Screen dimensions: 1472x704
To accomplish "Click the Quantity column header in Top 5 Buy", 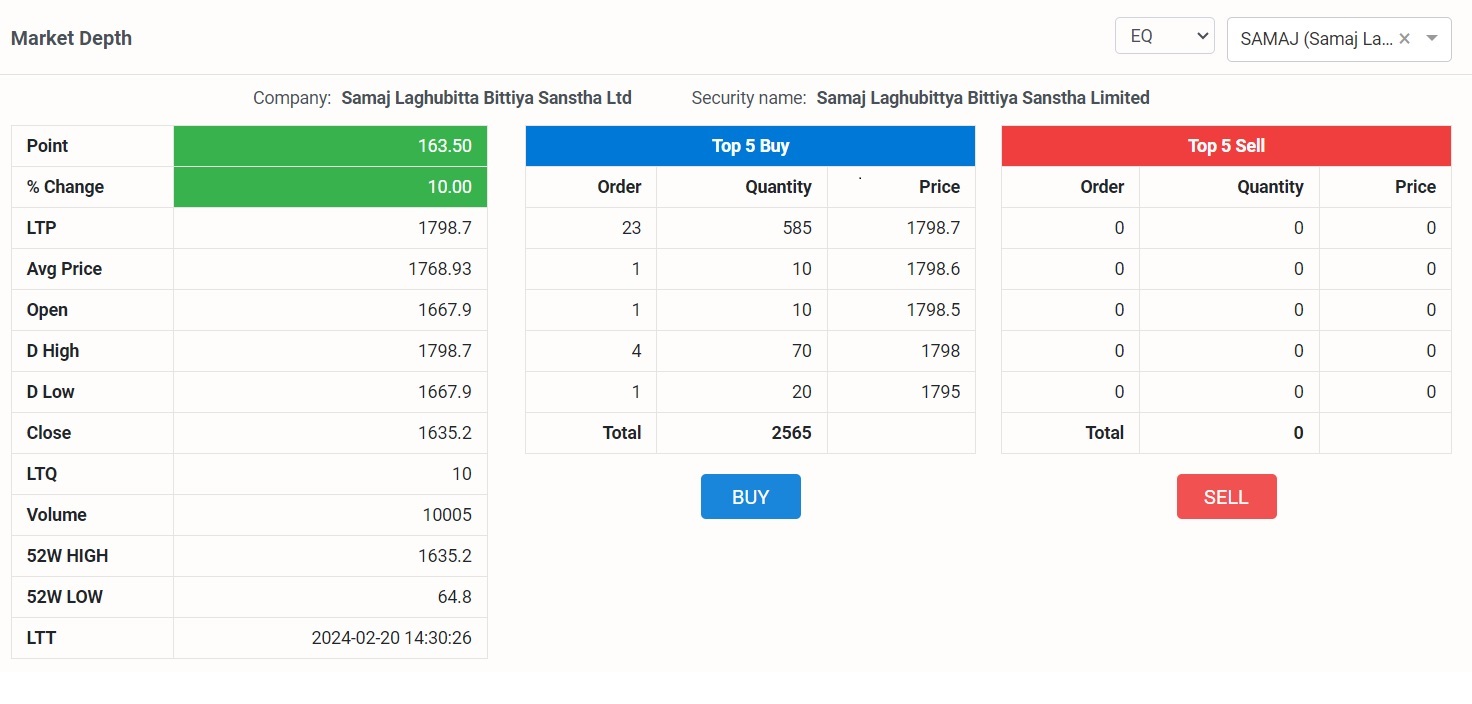I will click(778, 187).
